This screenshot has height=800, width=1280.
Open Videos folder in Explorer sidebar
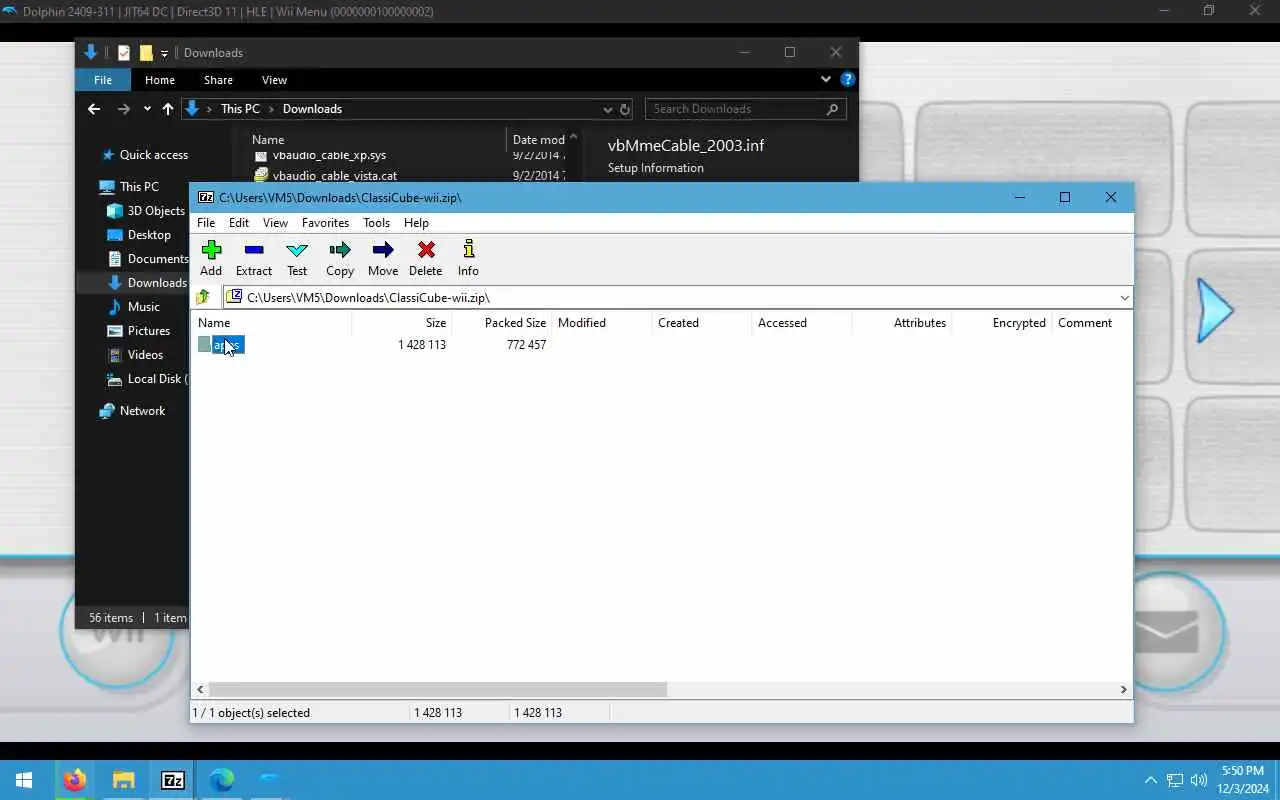tap(136, 355)
